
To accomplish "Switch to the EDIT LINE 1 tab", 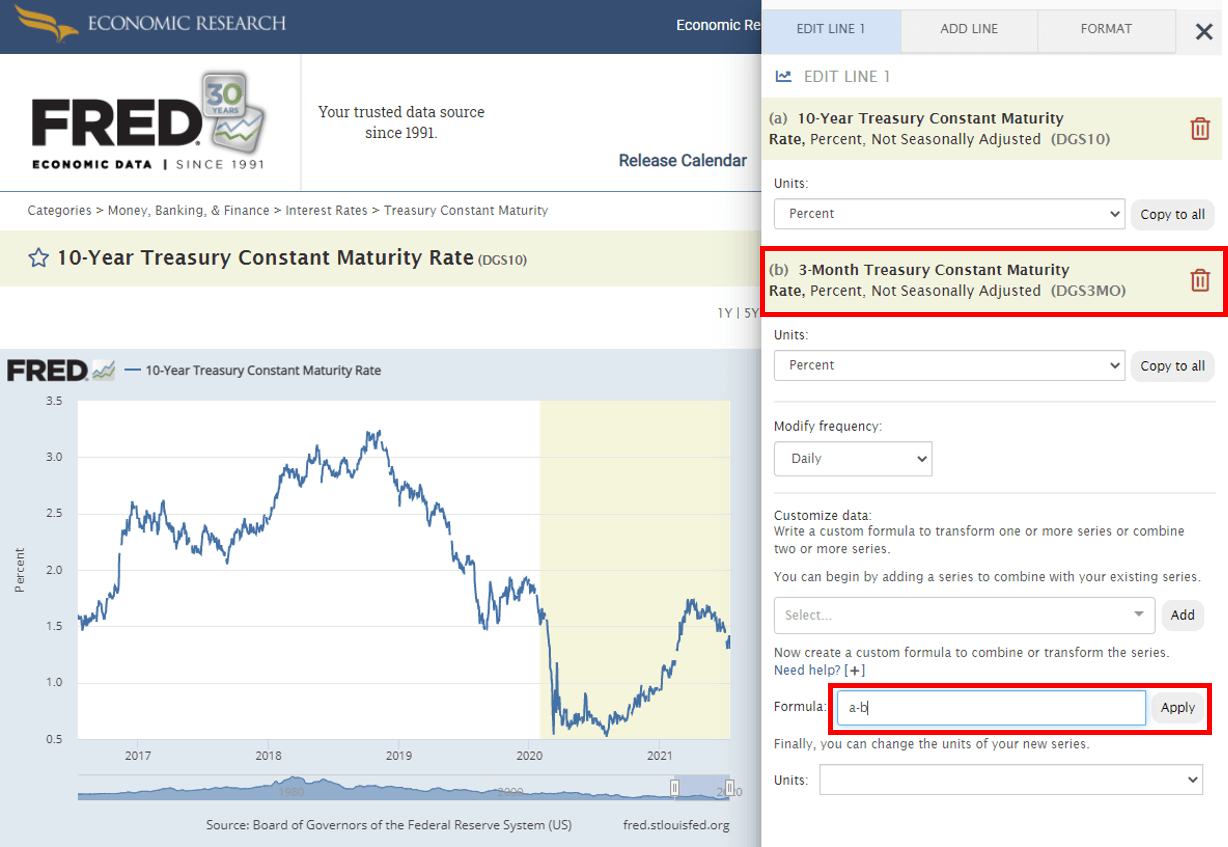I will [831, 29].
